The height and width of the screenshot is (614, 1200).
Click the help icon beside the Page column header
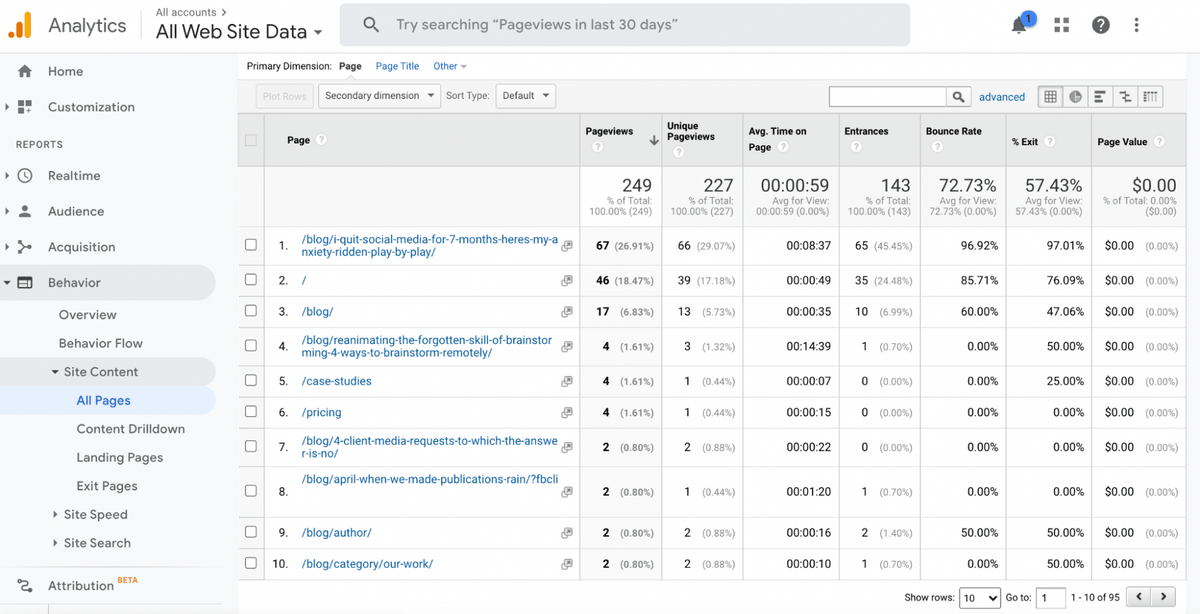point(321,140)
